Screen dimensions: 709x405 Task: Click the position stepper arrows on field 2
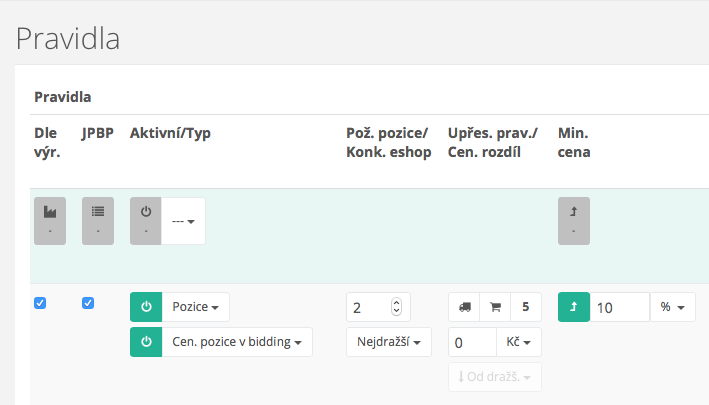click(396, 307)
